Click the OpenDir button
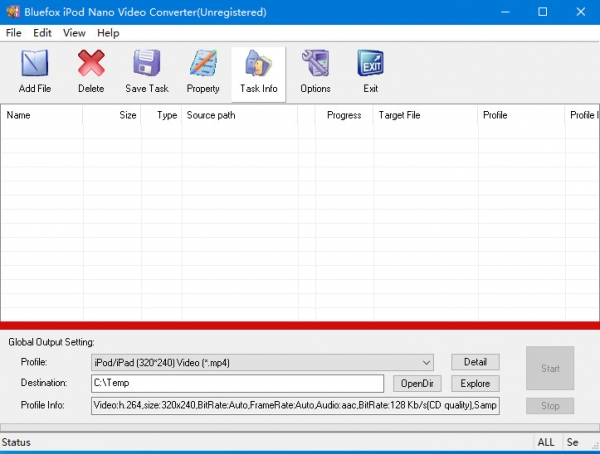 [417, 383]
